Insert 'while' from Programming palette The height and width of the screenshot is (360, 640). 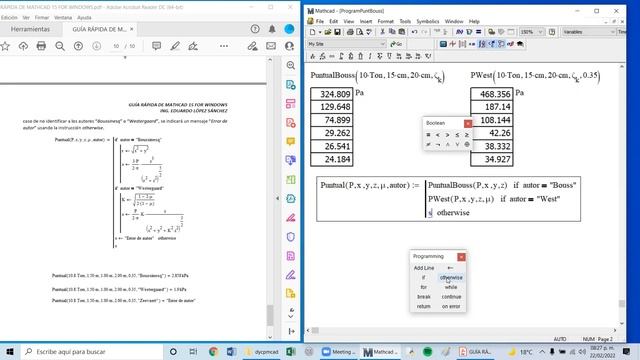[451, 287]
